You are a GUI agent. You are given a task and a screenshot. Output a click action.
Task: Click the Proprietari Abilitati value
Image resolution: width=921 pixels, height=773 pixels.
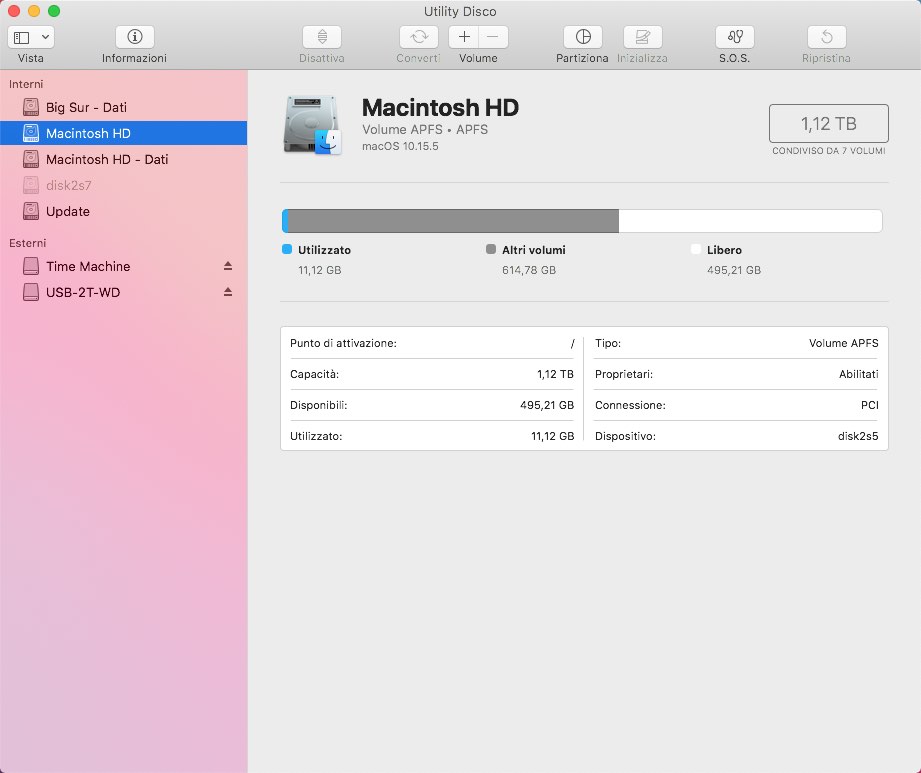click(859, 374)
